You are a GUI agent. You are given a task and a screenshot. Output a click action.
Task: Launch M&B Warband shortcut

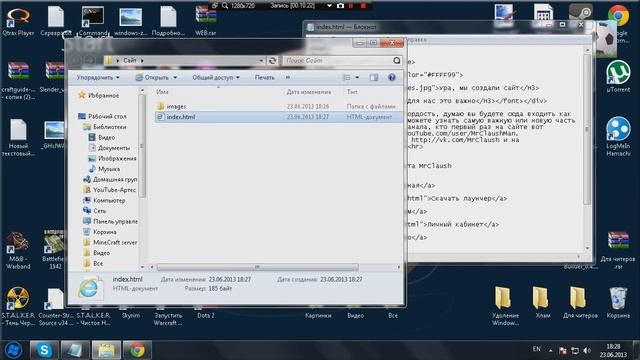18,251
